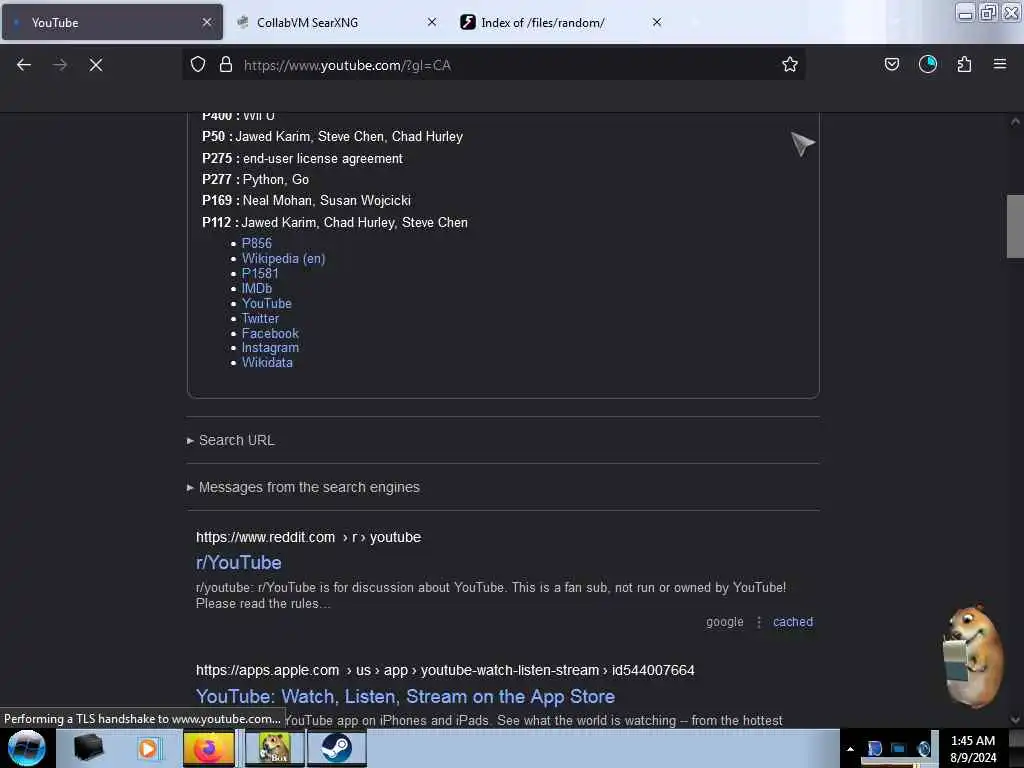The image size is (1024, 768).
Task: Show hidden system tray icons
Action: [x=850, y=749]
